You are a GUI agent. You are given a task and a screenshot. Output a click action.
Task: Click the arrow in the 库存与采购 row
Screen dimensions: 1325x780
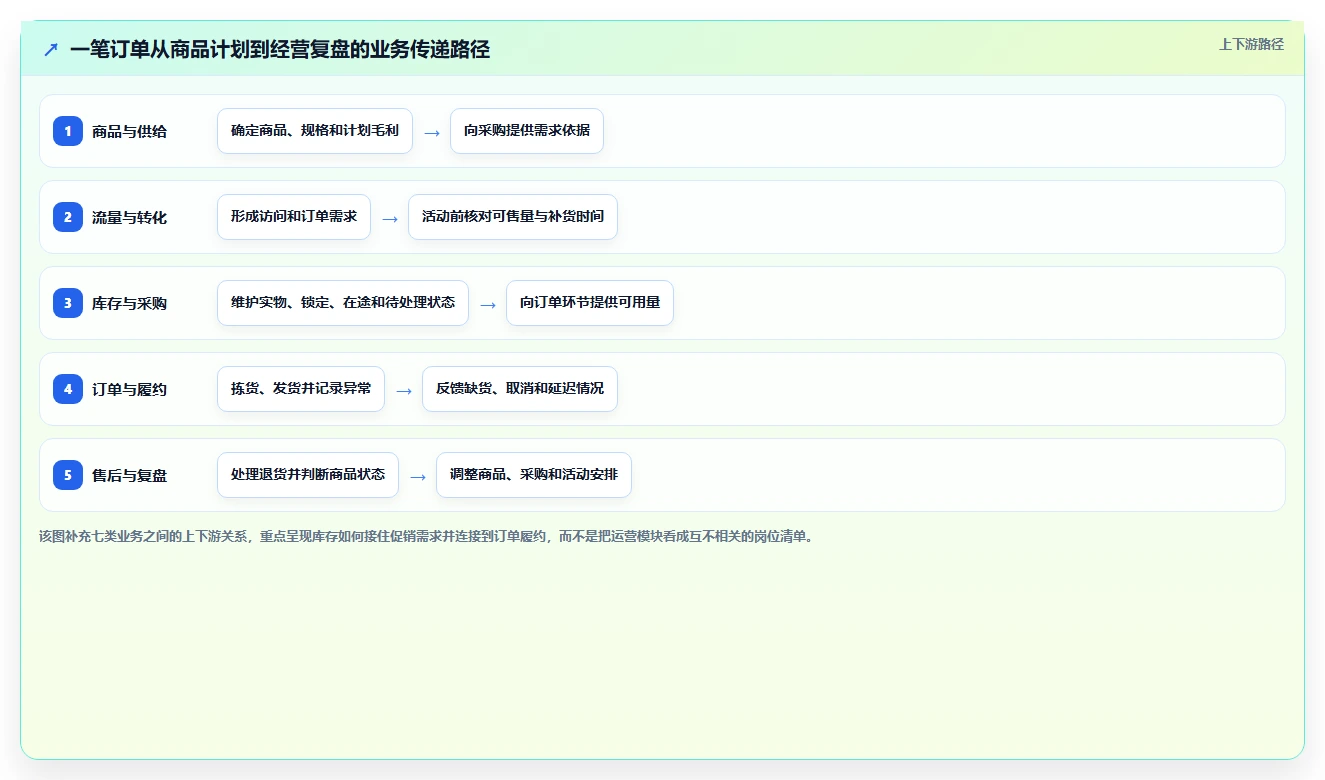click(488, 304)
